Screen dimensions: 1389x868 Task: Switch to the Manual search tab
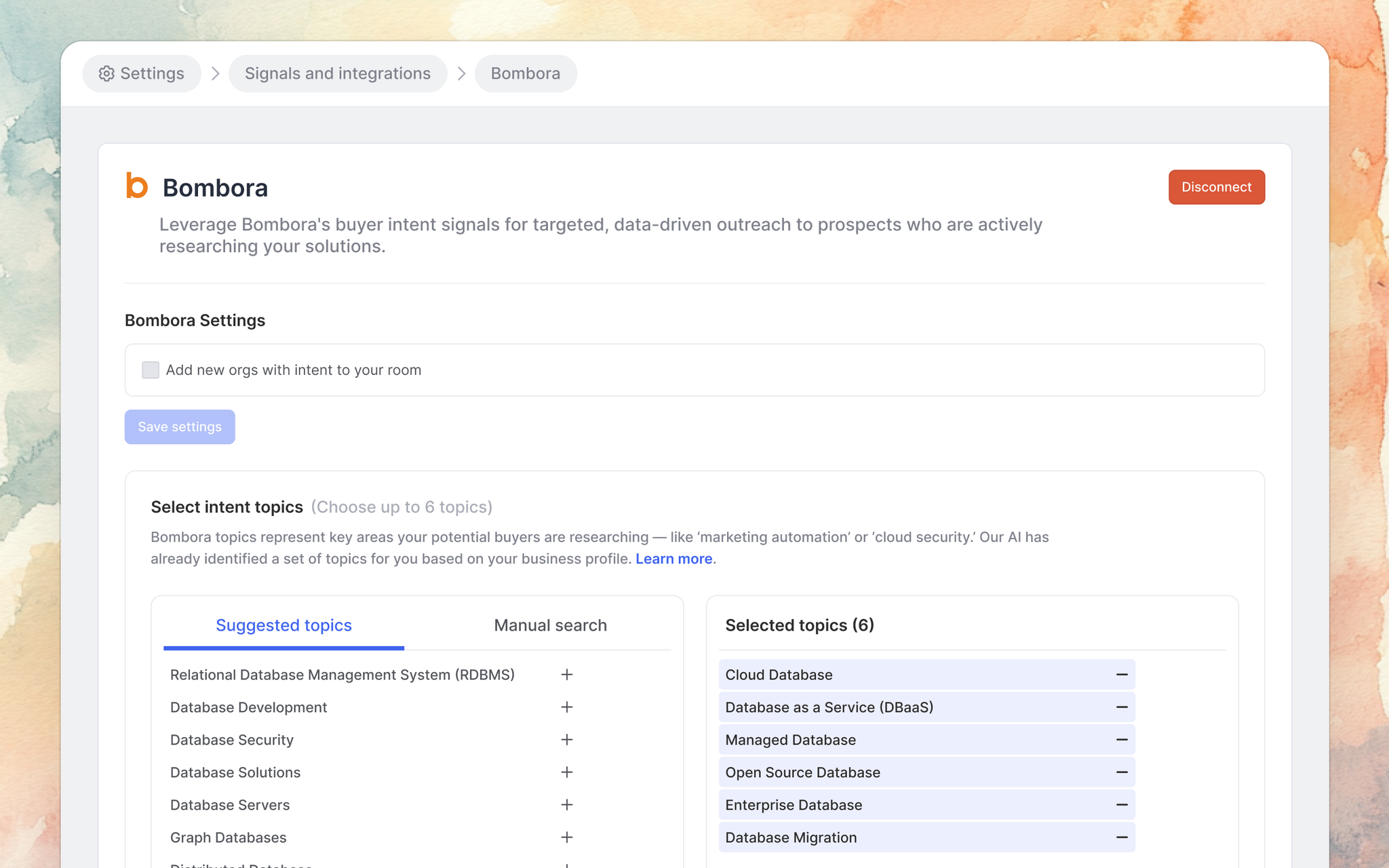tap(550, 625)
